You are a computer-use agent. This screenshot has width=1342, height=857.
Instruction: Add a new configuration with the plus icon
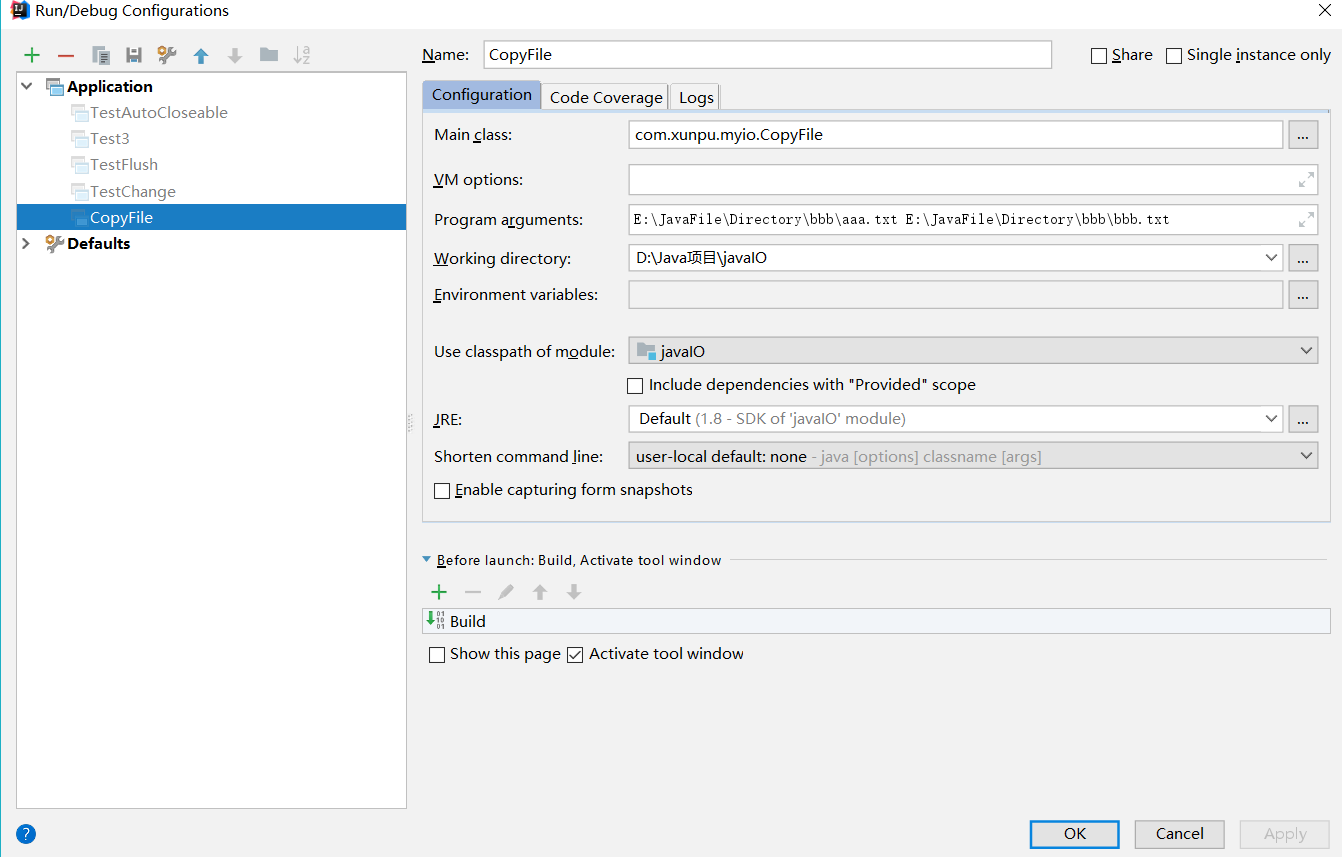[x=32, y=55]
